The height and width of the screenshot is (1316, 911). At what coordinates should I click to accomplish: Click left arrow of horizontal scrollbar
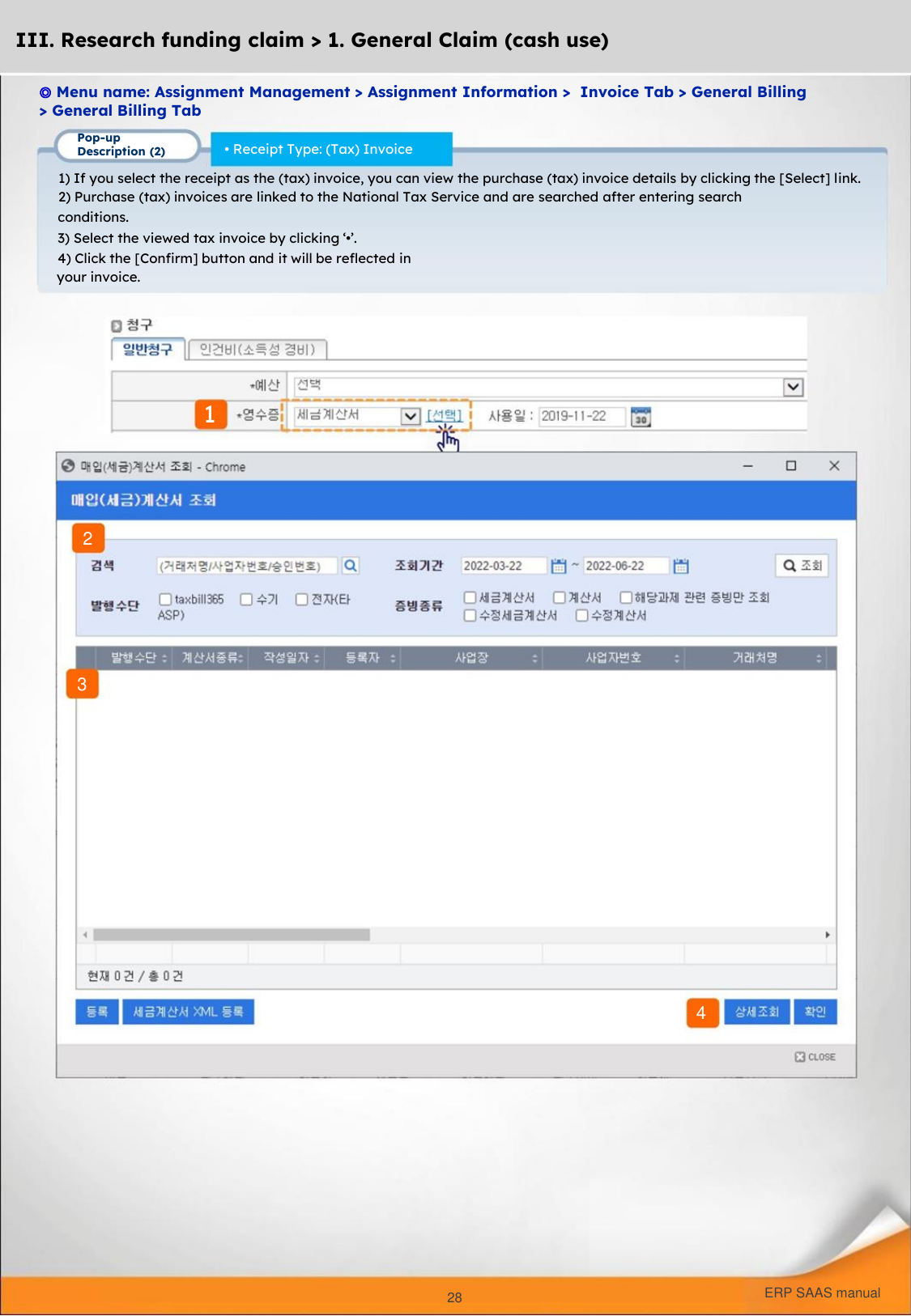[x=85, y=935]
